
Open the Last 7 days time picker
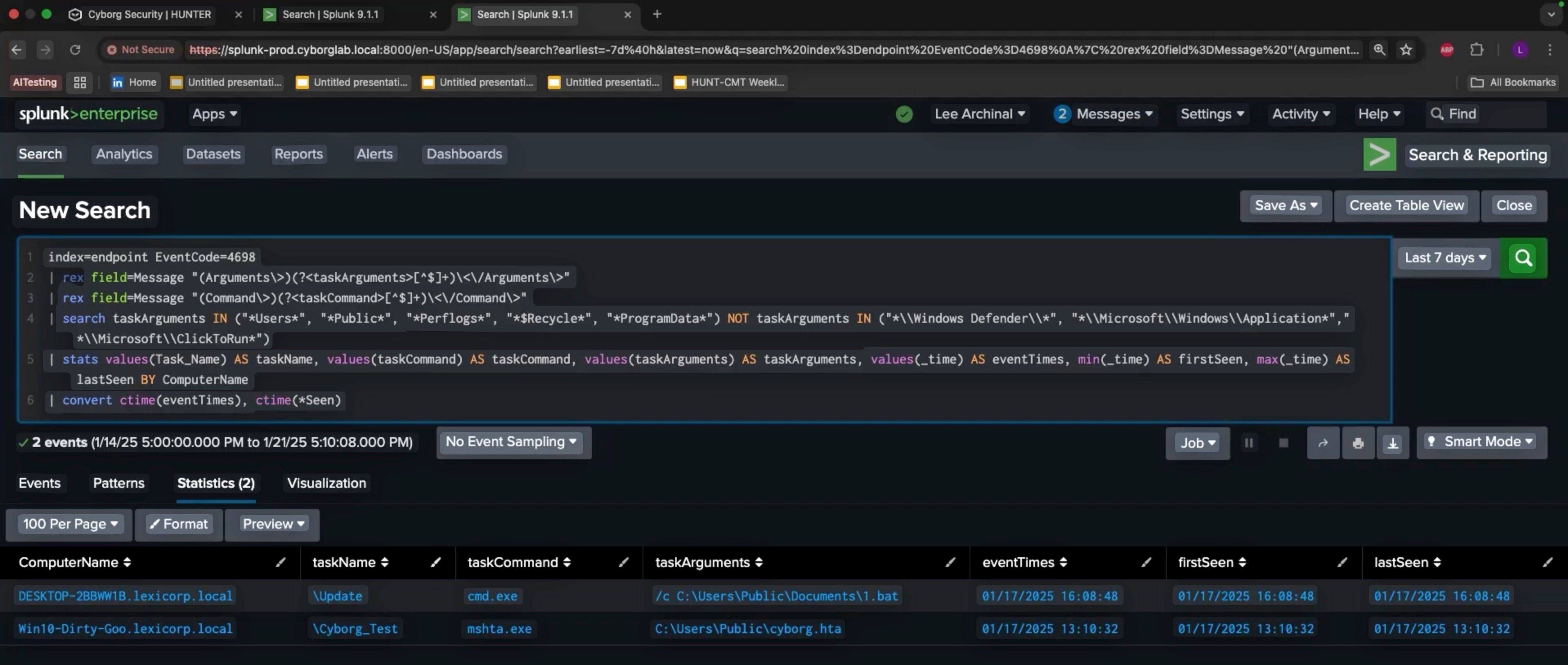[x=1446, y=258]
